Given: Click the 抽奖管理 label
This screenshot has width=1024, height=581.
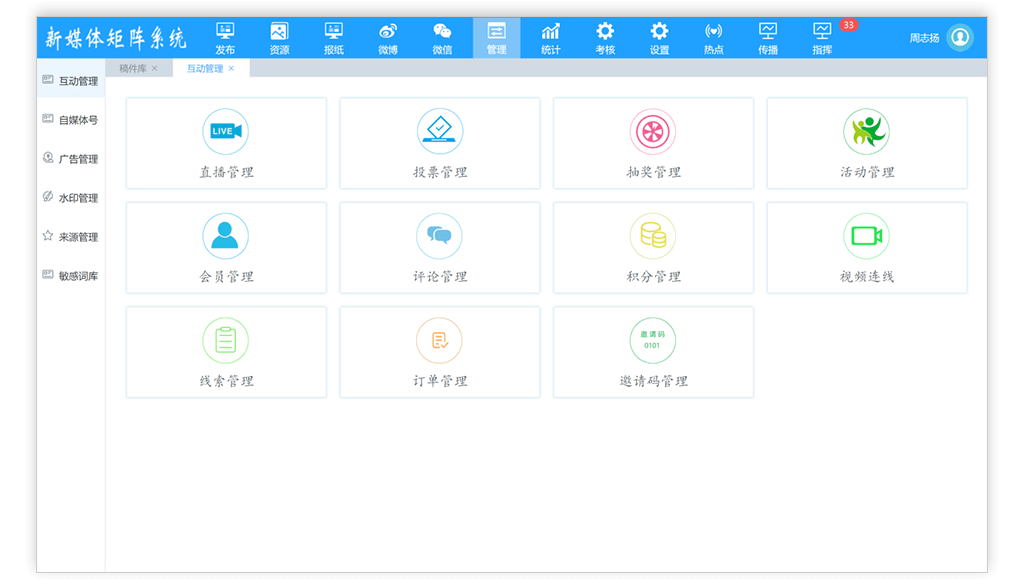Looking at the screenshot, I should click(x=653, y=172).
